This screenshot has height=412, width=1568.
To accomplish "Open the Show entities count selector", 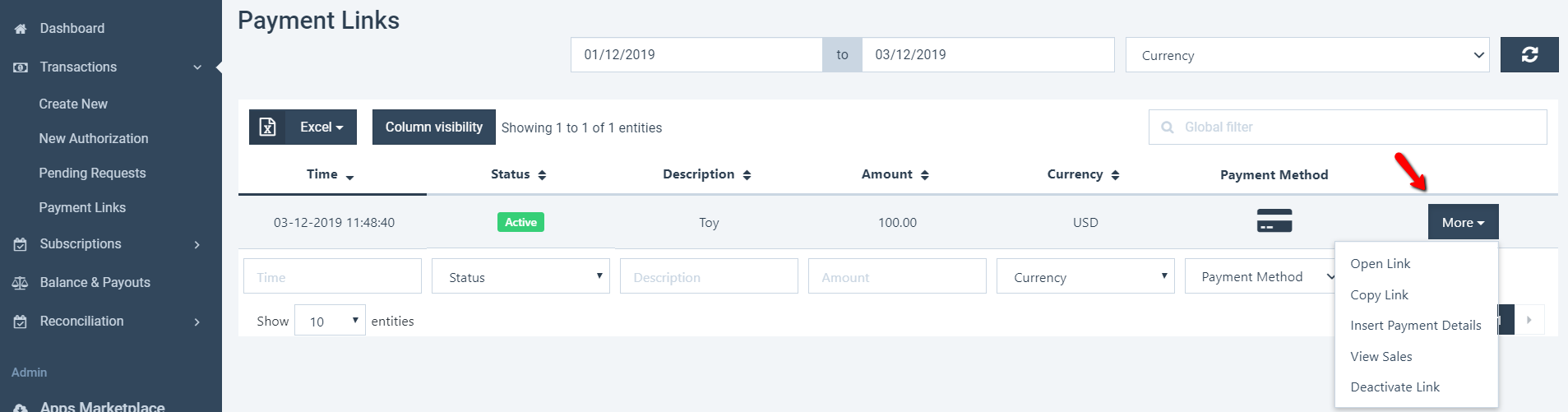I will [330, 321].
